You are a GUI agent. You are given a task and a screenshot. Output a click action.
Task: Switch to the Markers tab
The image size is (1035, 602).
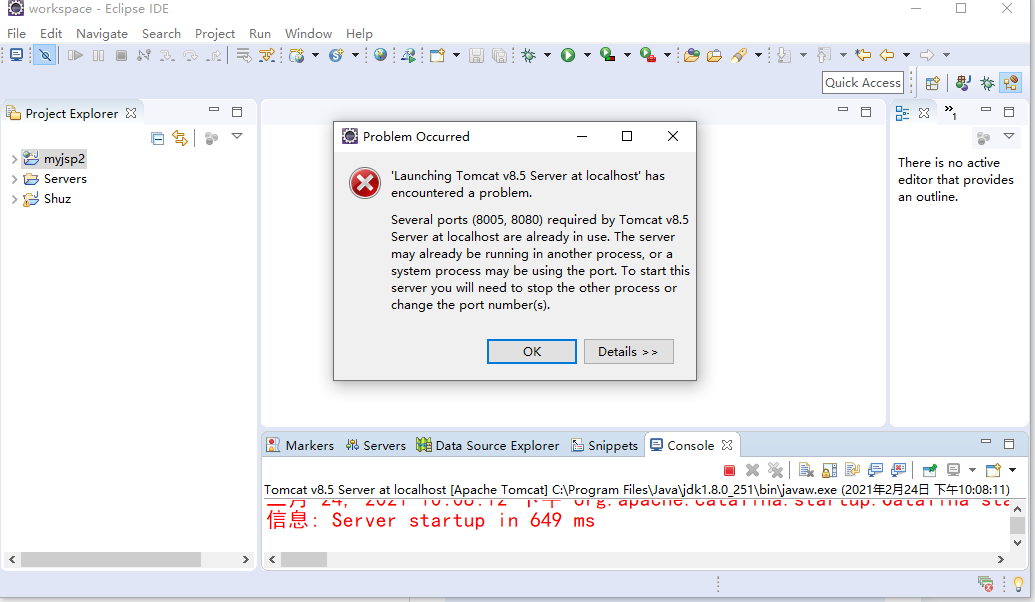pos(300,446)
